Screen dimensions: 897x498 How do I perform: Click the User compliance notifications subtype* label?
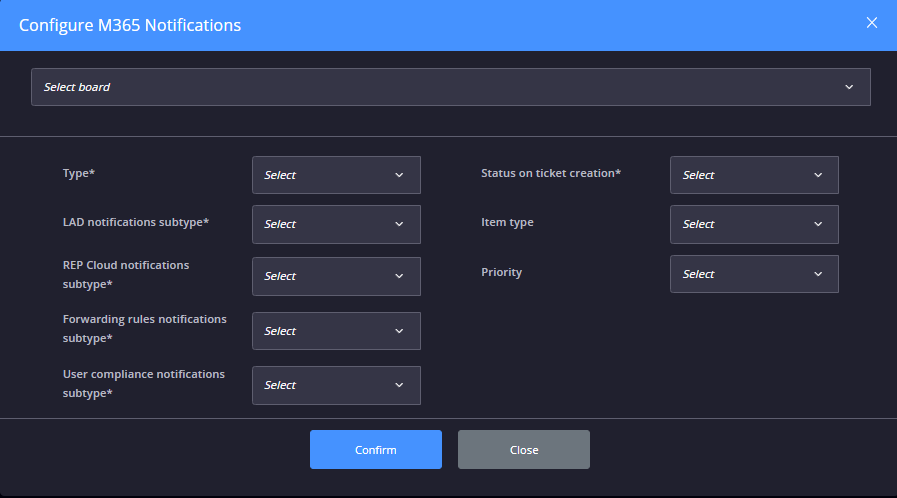(x=144, y=383)
